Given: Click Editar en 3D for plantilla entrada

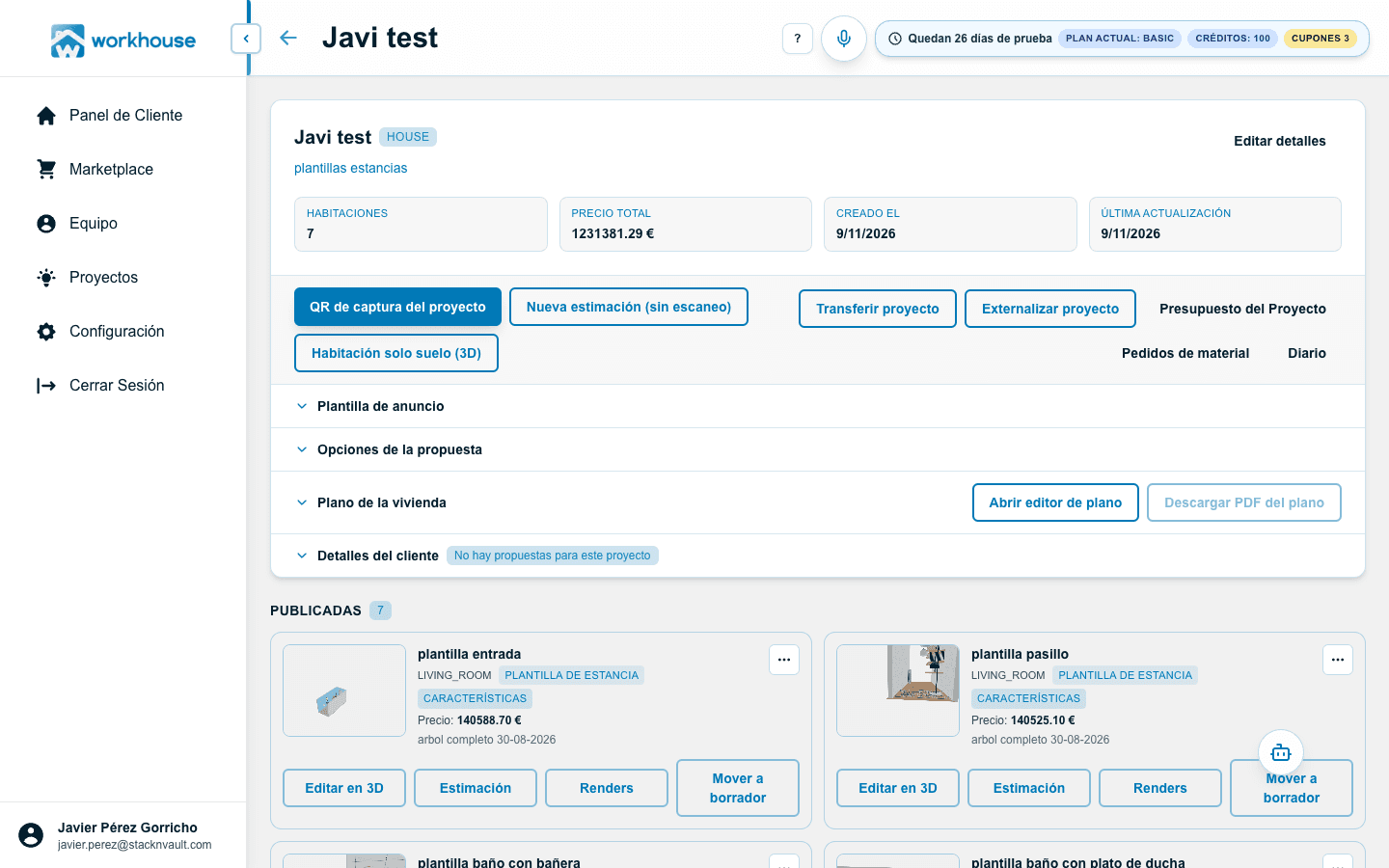Looking at the screenshot, I should click(x=344, y=788).
